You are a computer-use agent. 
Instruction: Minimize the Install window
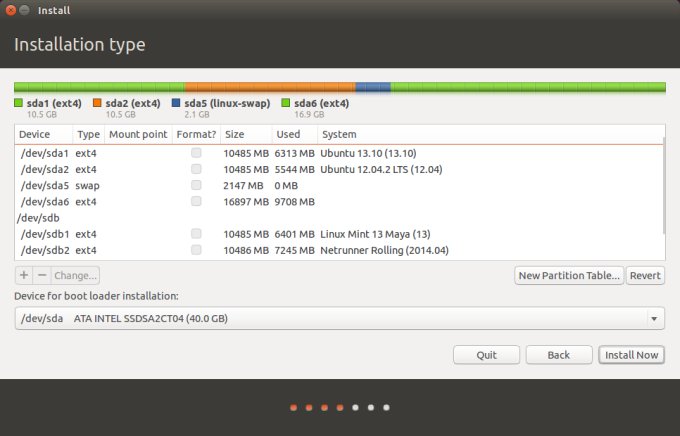coord(25,10)
